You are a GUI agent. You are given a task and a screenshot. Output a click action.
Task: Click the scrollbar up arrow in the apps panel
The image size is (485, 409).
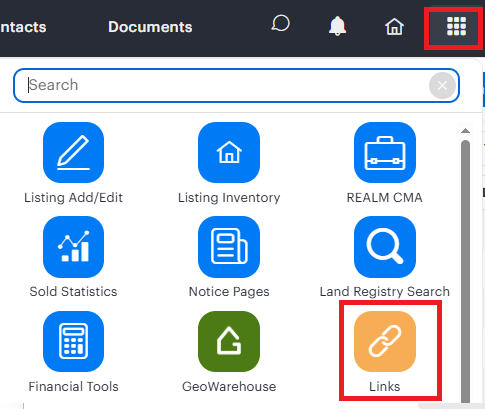(465, 131)
